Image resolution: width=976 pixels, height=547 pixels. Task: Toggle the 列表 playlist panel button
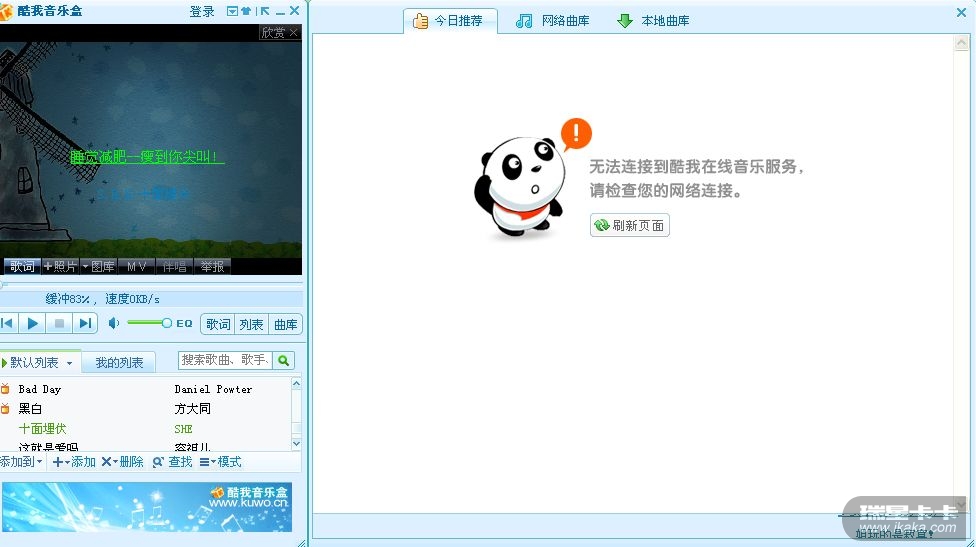pos(251,324)
